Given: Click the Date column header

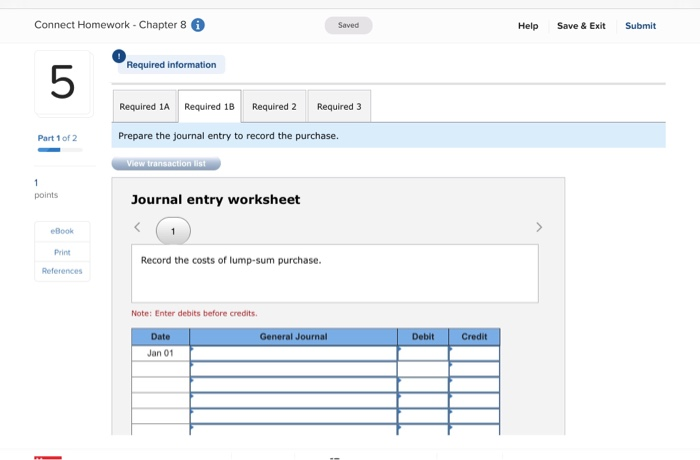Looking at the screenshot, I should pos(160,337).
